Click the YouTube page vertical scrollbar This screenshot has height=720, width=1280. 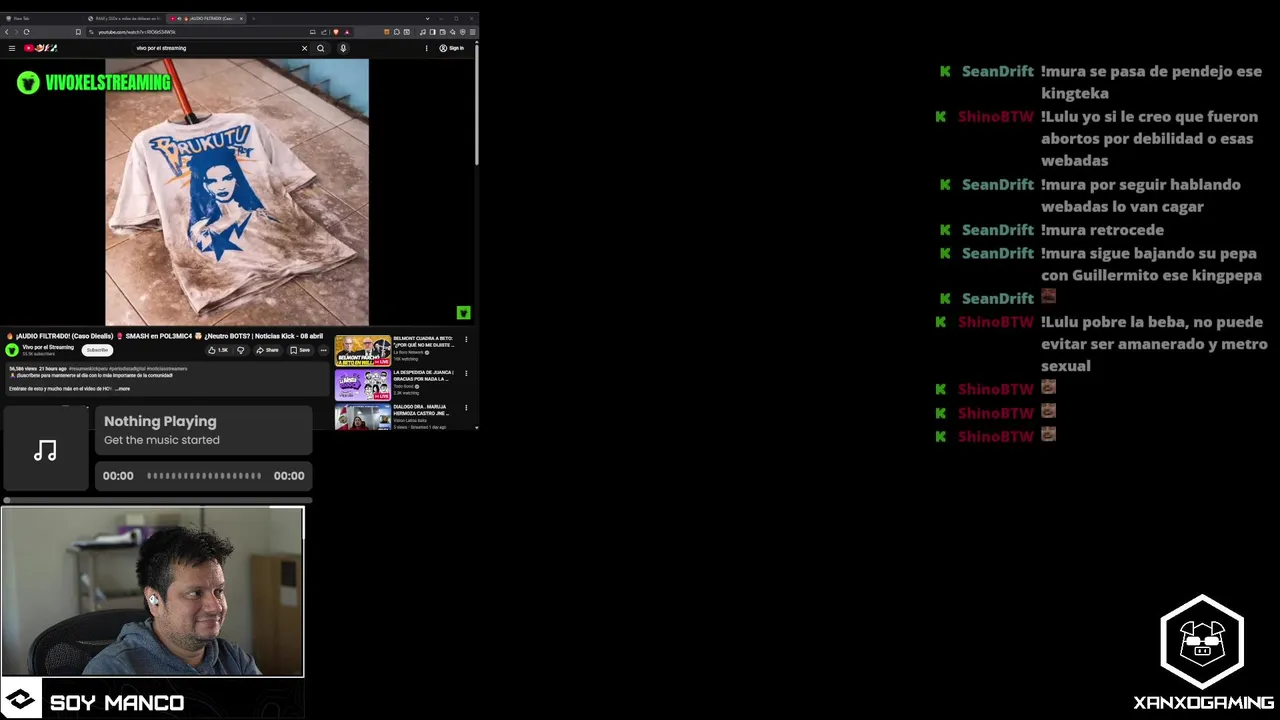(x=476, y=105)
